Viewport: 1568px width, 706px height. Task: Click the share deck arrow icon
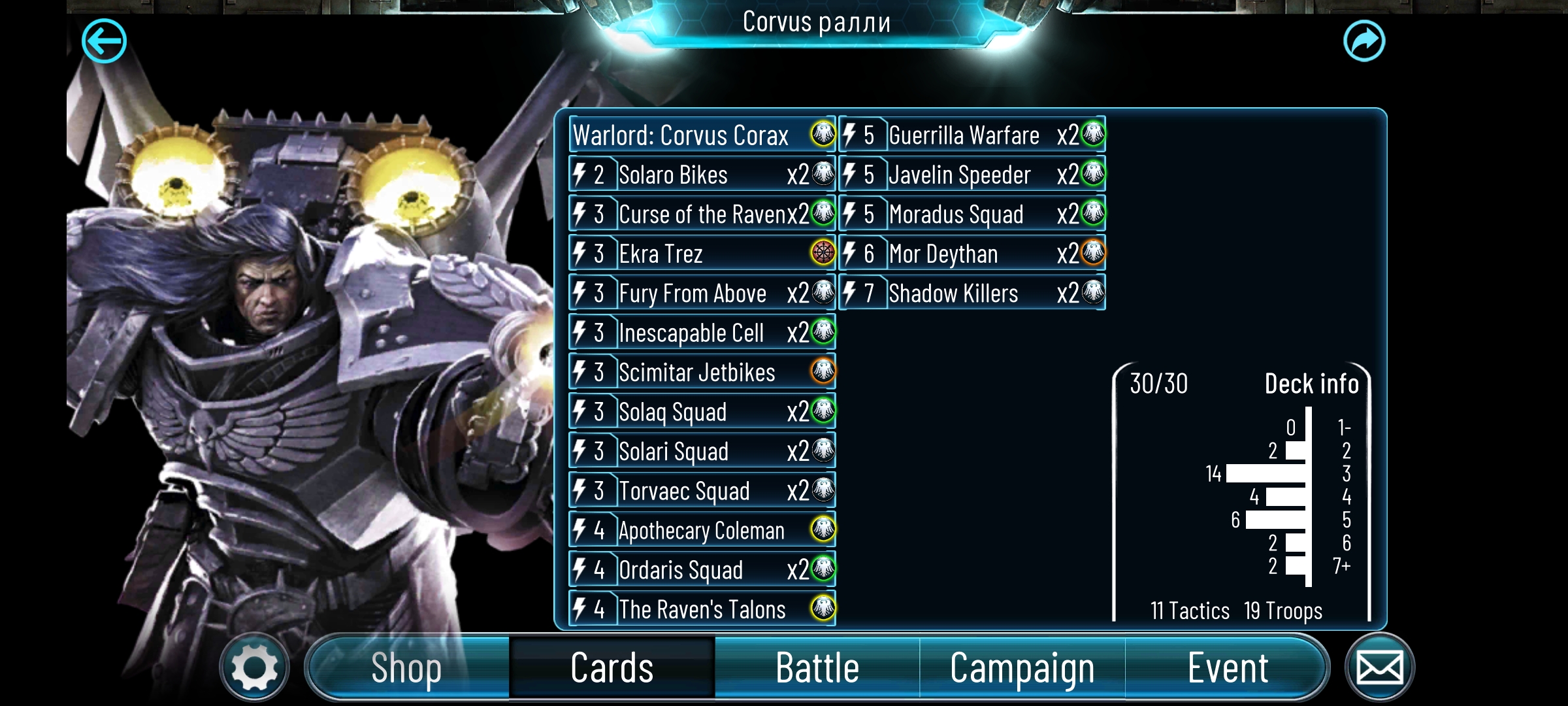pyautogui.click(x=1364, y=41)
